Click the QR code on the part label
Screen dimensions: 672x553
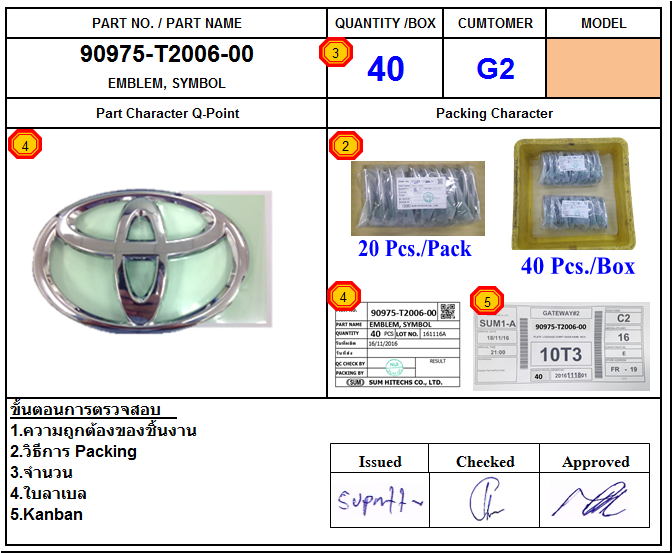[448, 312]
